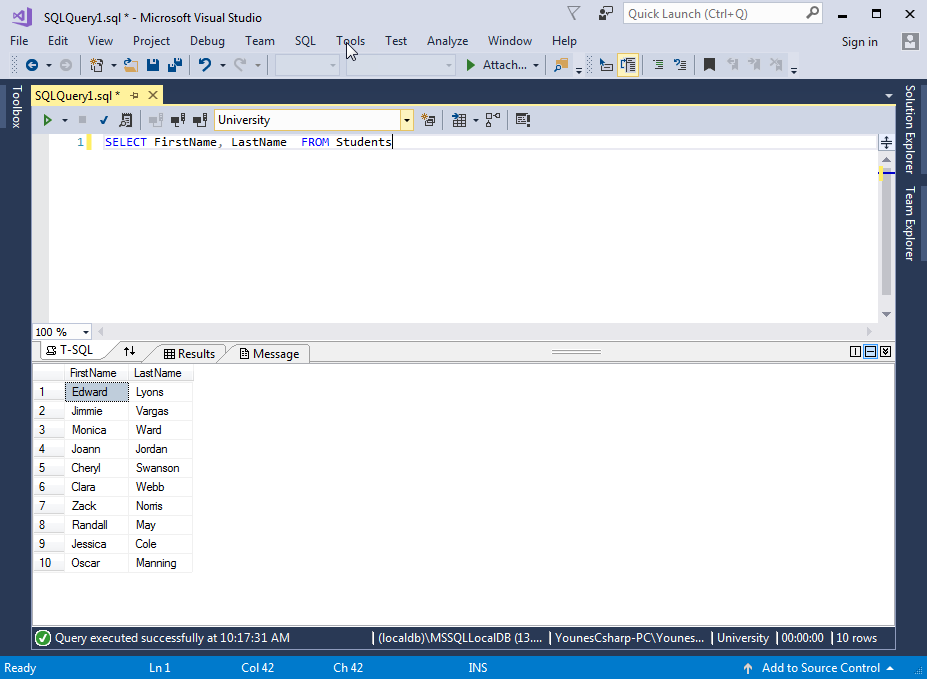Click the bookmark icon in toolbar
Image resolution: width=927 pixels, height=679 pixels.
pos(709,65)
